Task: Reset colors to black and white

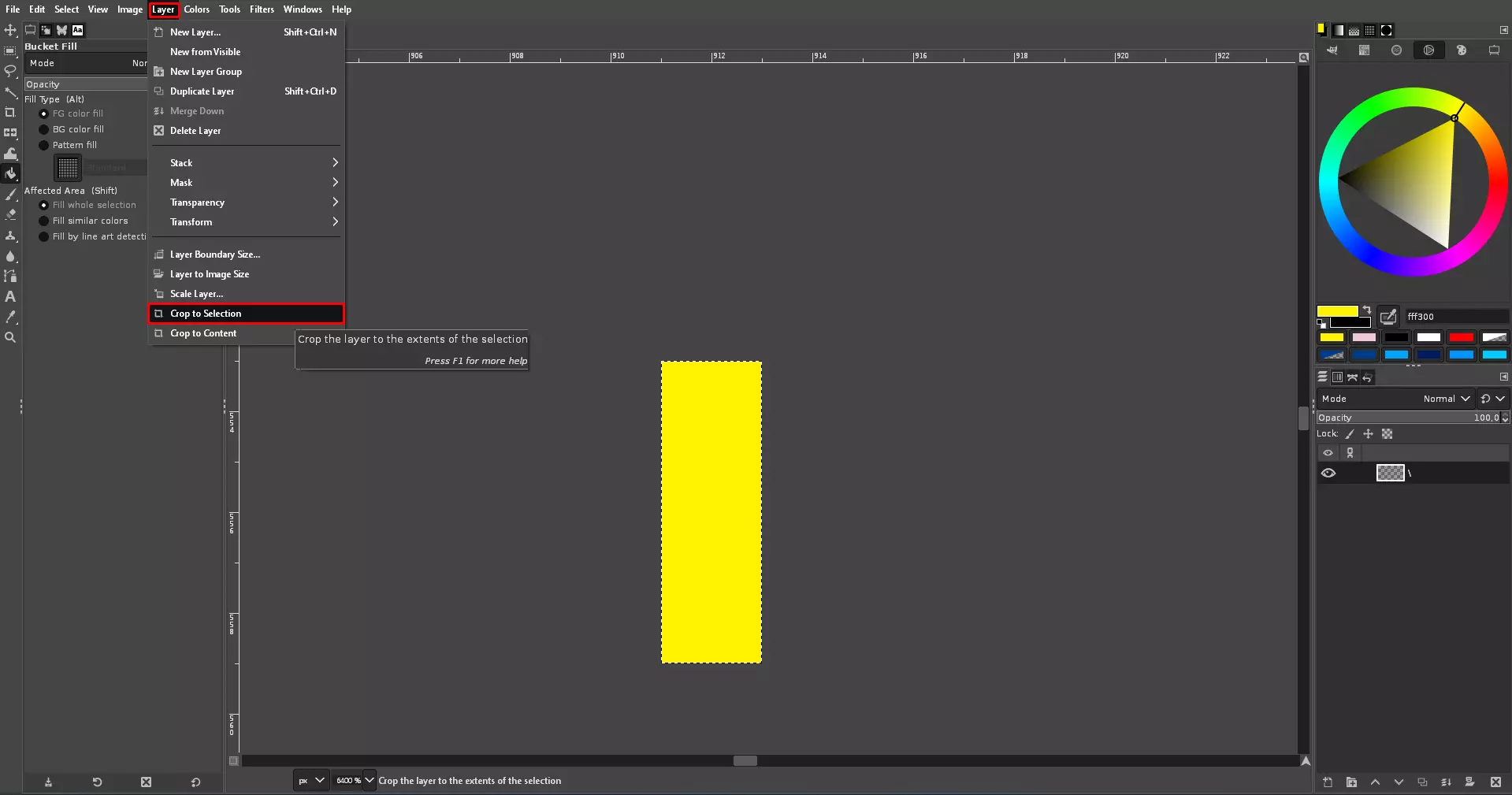Action: coord(1321,323)
